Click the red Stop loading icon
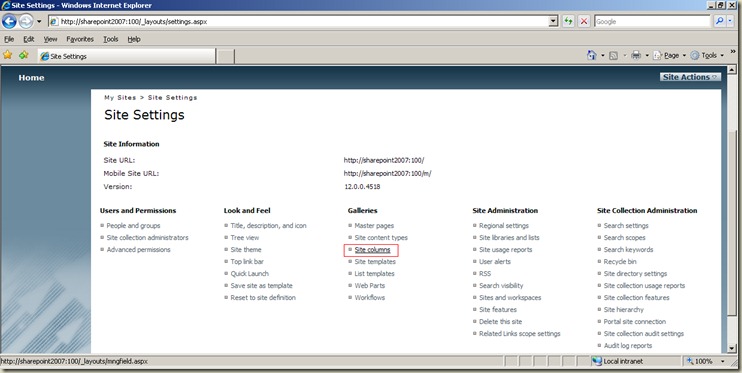The height and width of the screenshot is (373, 742). 584,21
